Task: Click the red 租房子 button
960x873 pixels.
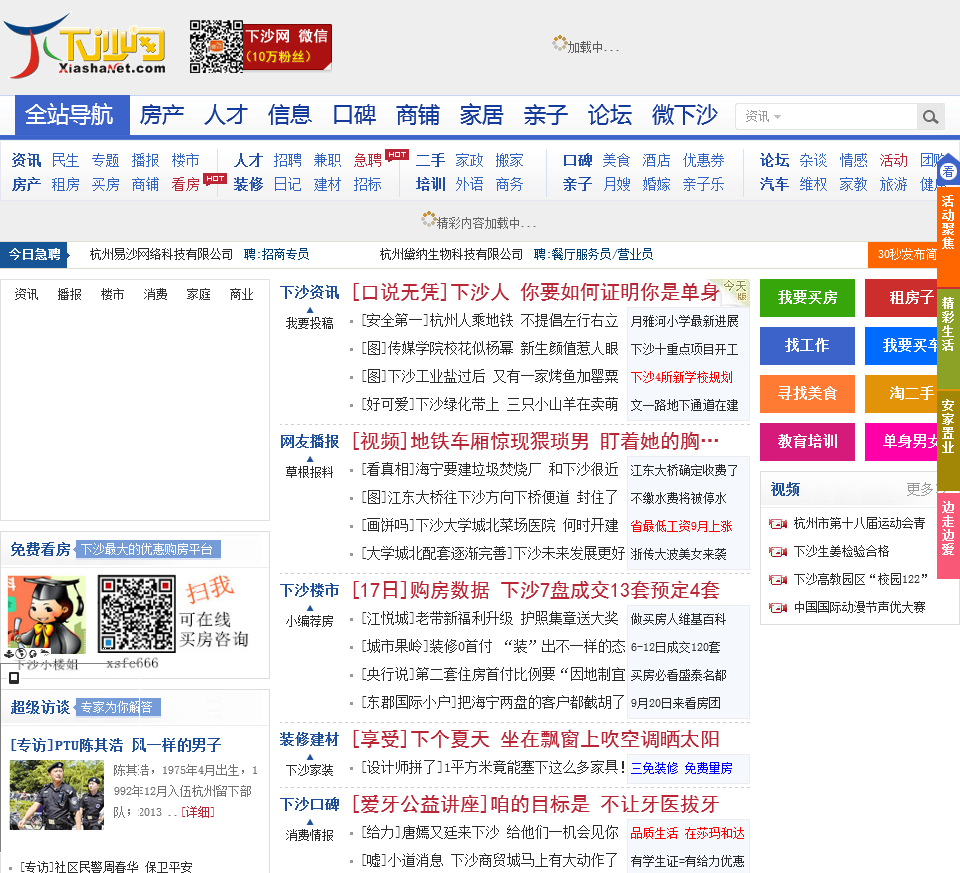Action: coord(901,298)
